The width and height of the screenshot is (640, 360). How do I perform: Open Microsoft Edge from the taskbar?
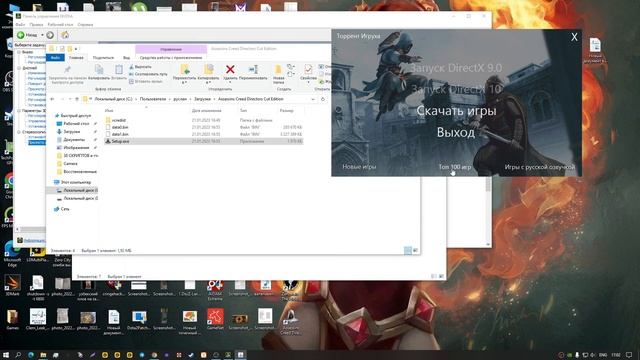31,355
